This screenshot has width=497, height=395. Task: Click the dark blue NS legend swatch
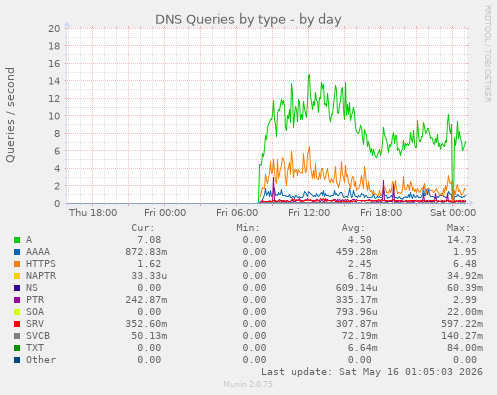tap(17, 288)
